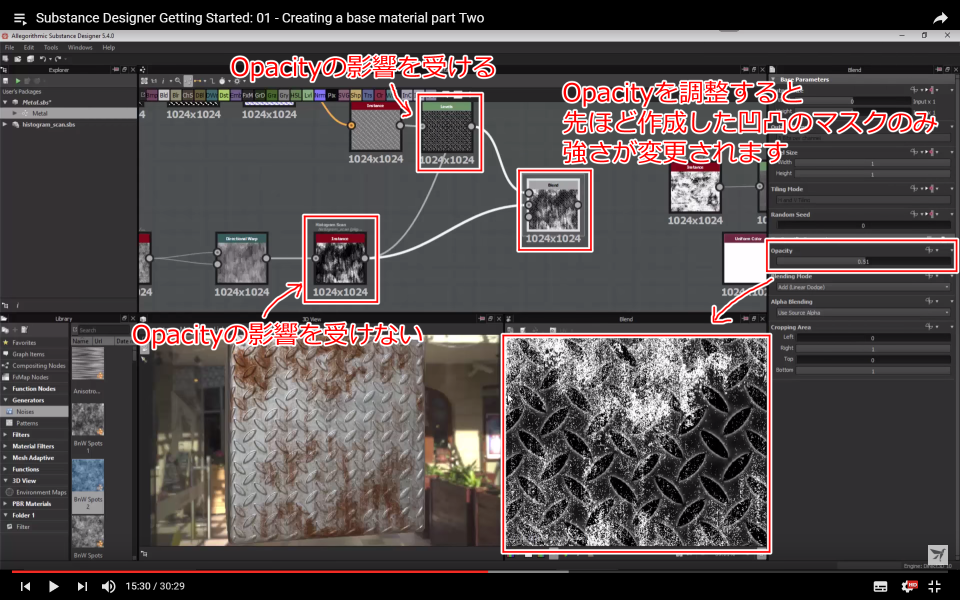Open the Windows menu
Screen dimensions: 960x600
click(80, 48)
